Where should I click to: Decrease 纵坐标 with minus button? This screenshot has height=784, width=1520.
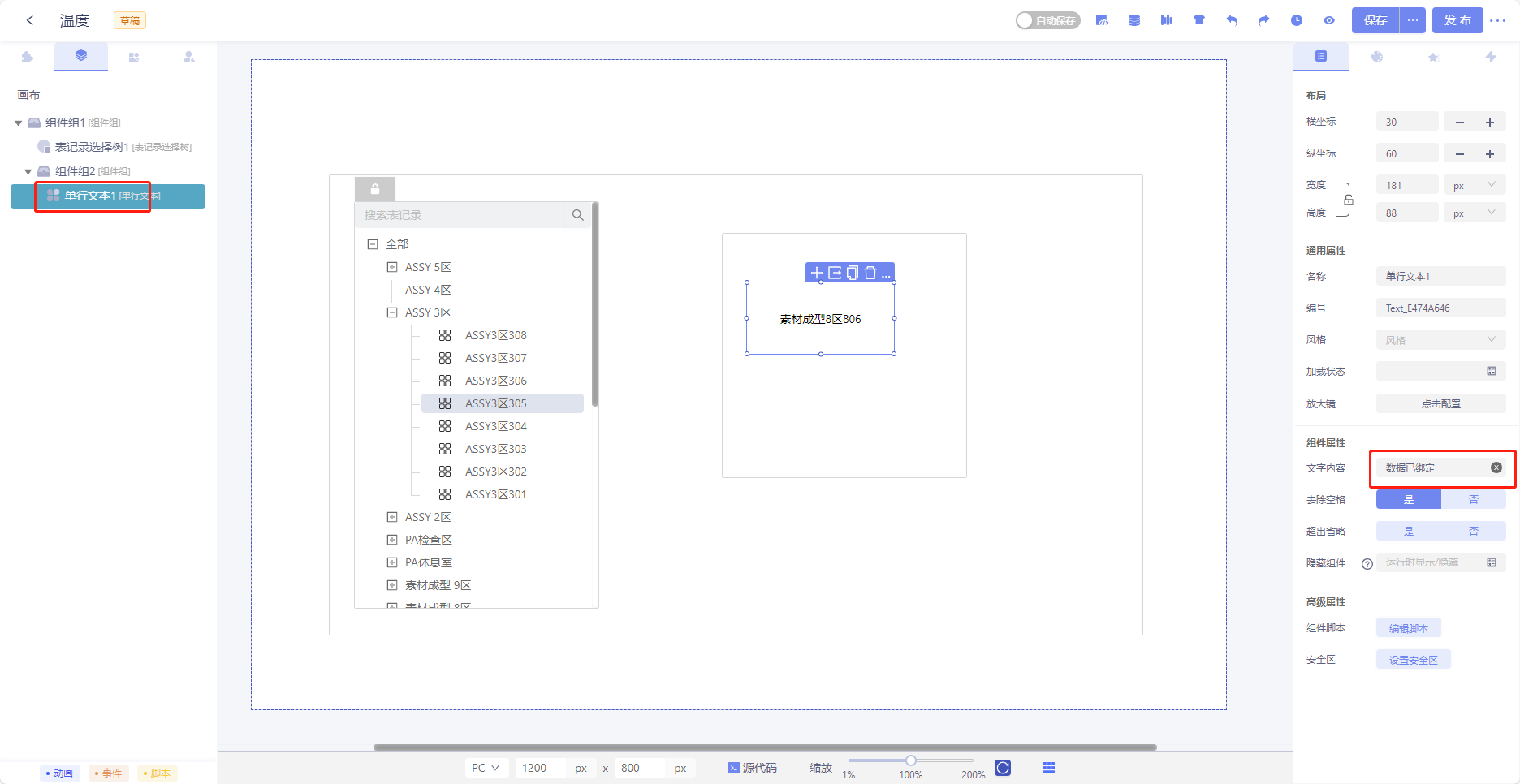click(1460, 154)
